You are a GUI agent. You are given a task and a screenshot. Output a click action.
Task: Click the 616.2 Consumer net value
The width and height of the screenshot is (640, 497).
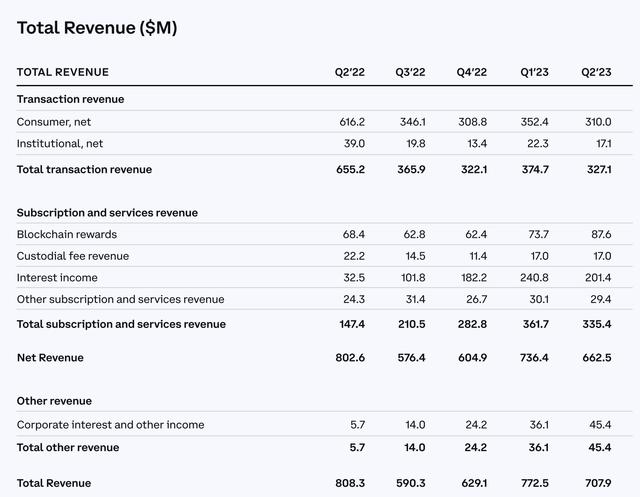(350, 122)
